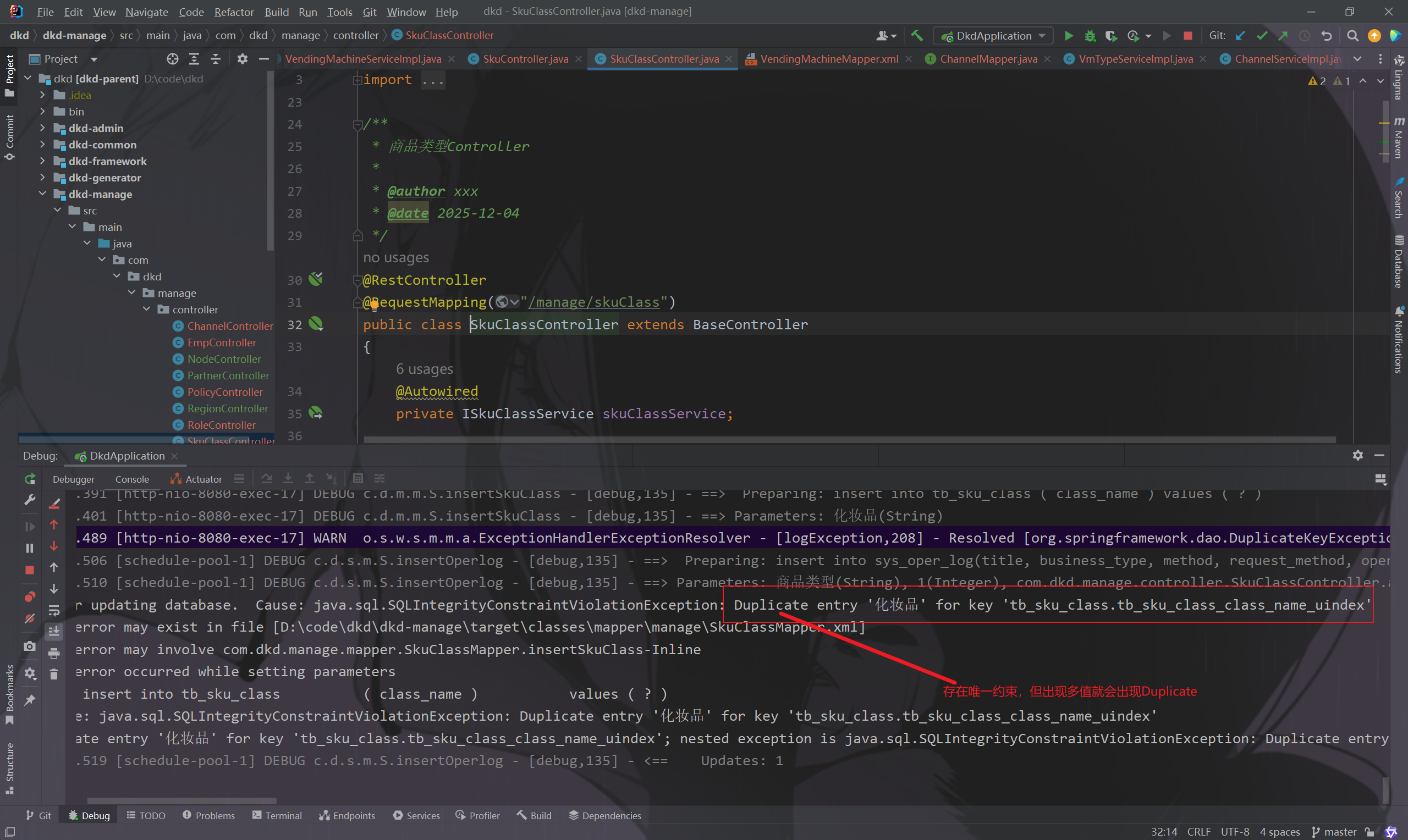Collapse the controller package in project tree
Viewport: 1408px width, 840px height.
[x=147, y=310]
